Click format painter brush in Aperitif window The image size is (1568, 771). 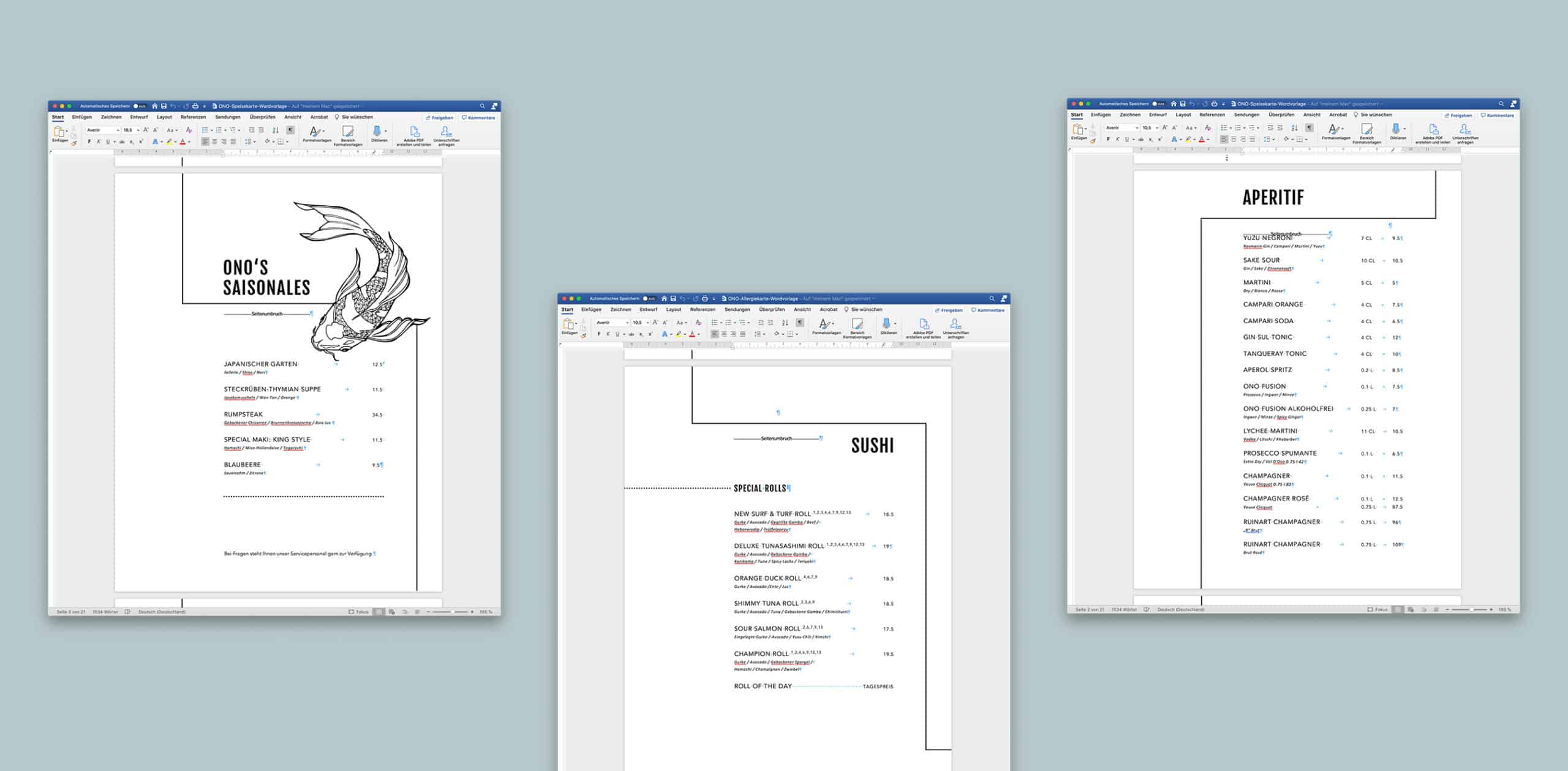point(1093,141)
